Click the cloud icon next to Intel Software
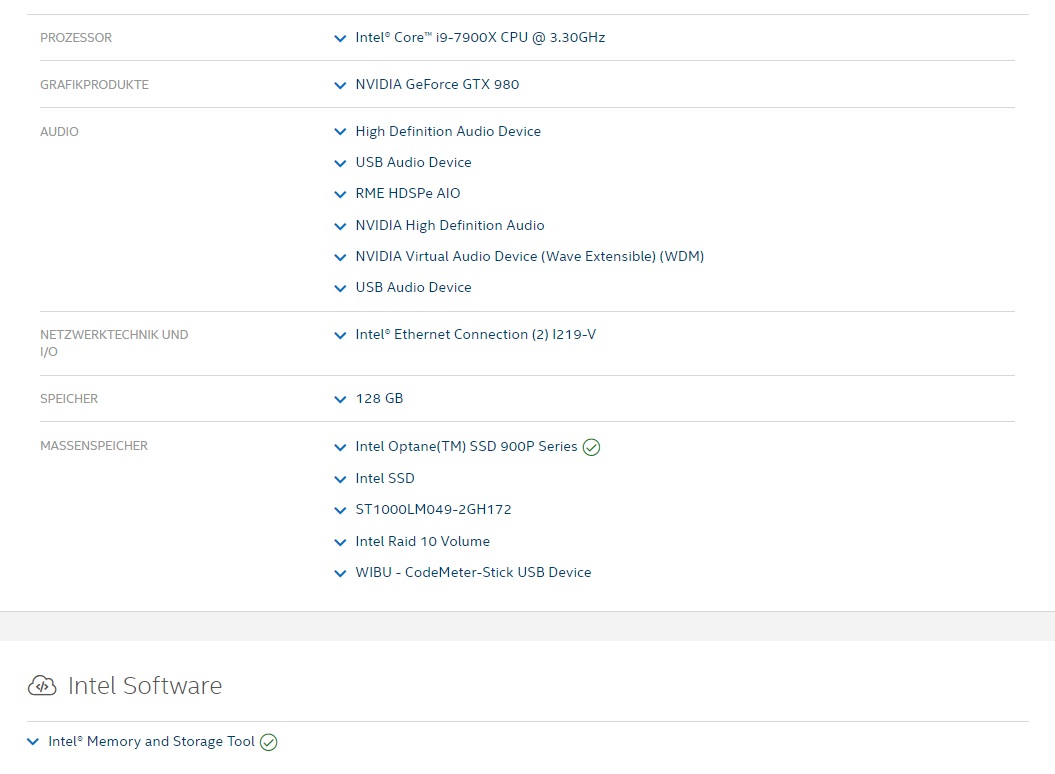Viewport: 1055px width, 774px height. point(42,686)
